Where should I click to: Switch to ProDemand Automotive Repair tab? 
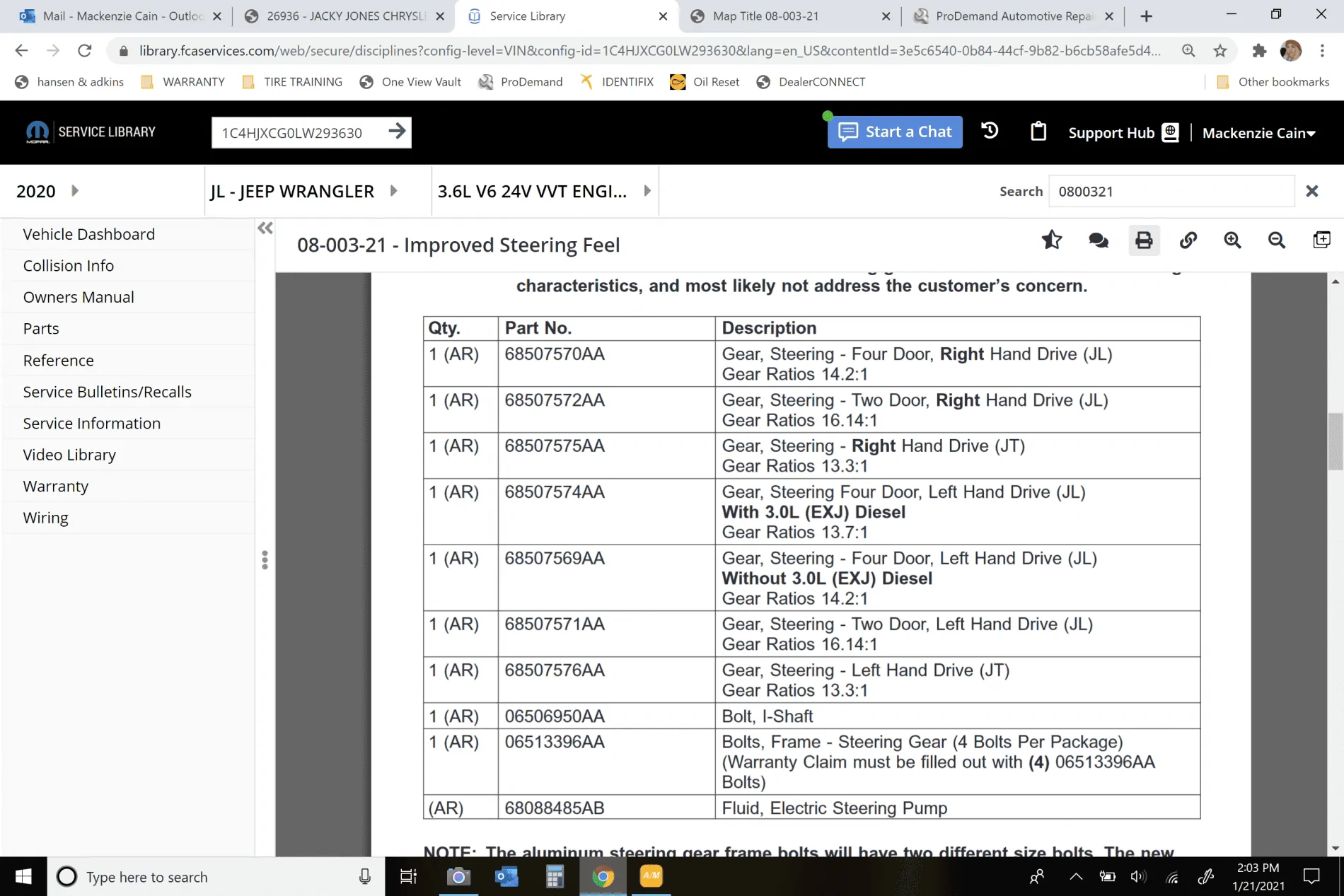(1013, 16)
